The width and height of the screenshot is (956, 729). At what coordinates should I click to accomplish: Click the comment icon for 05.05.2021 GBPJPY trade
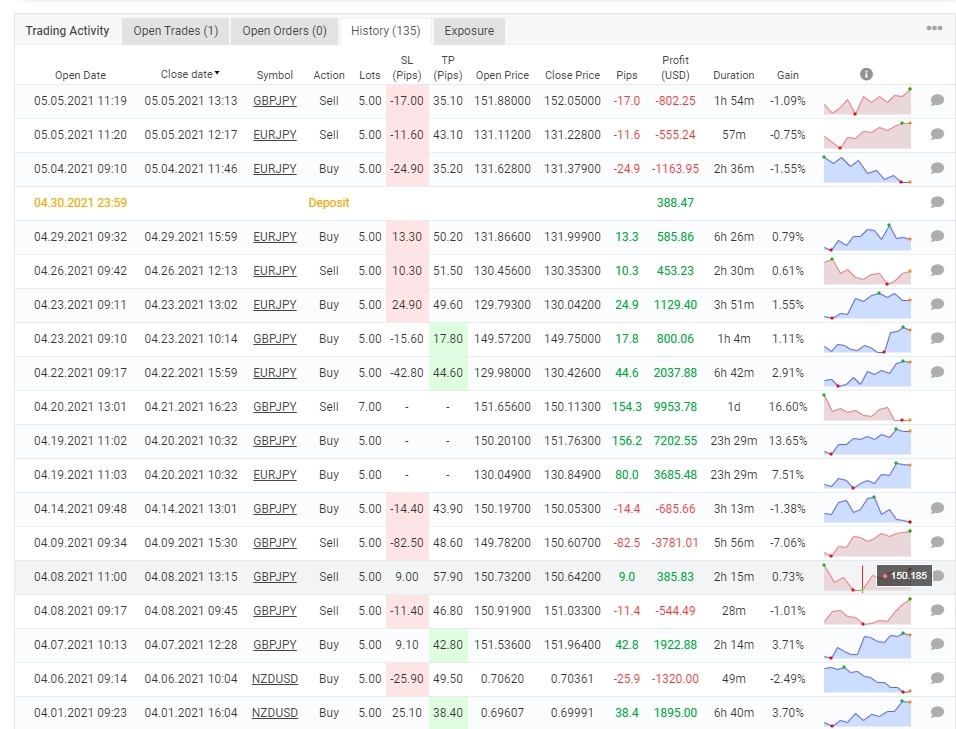(x=937, y=100)
